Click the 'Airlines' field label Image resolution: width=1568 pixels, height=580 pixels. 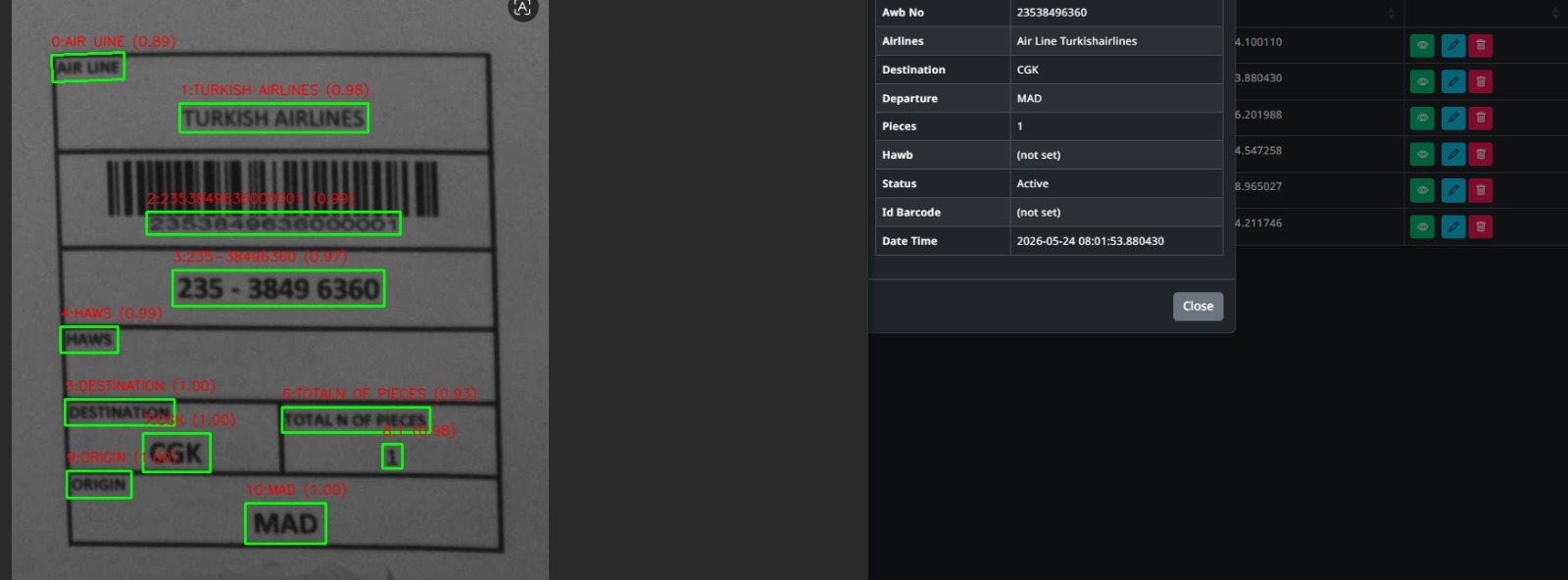tap(903, 41)
